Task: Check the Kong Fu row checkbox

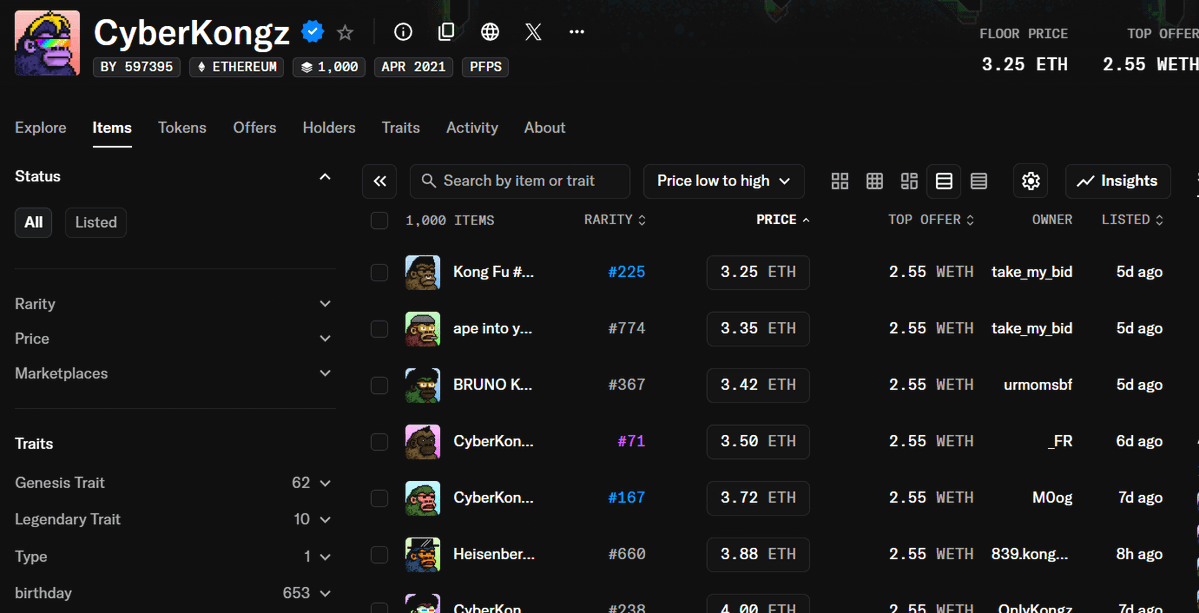Action: pos(379,272)
